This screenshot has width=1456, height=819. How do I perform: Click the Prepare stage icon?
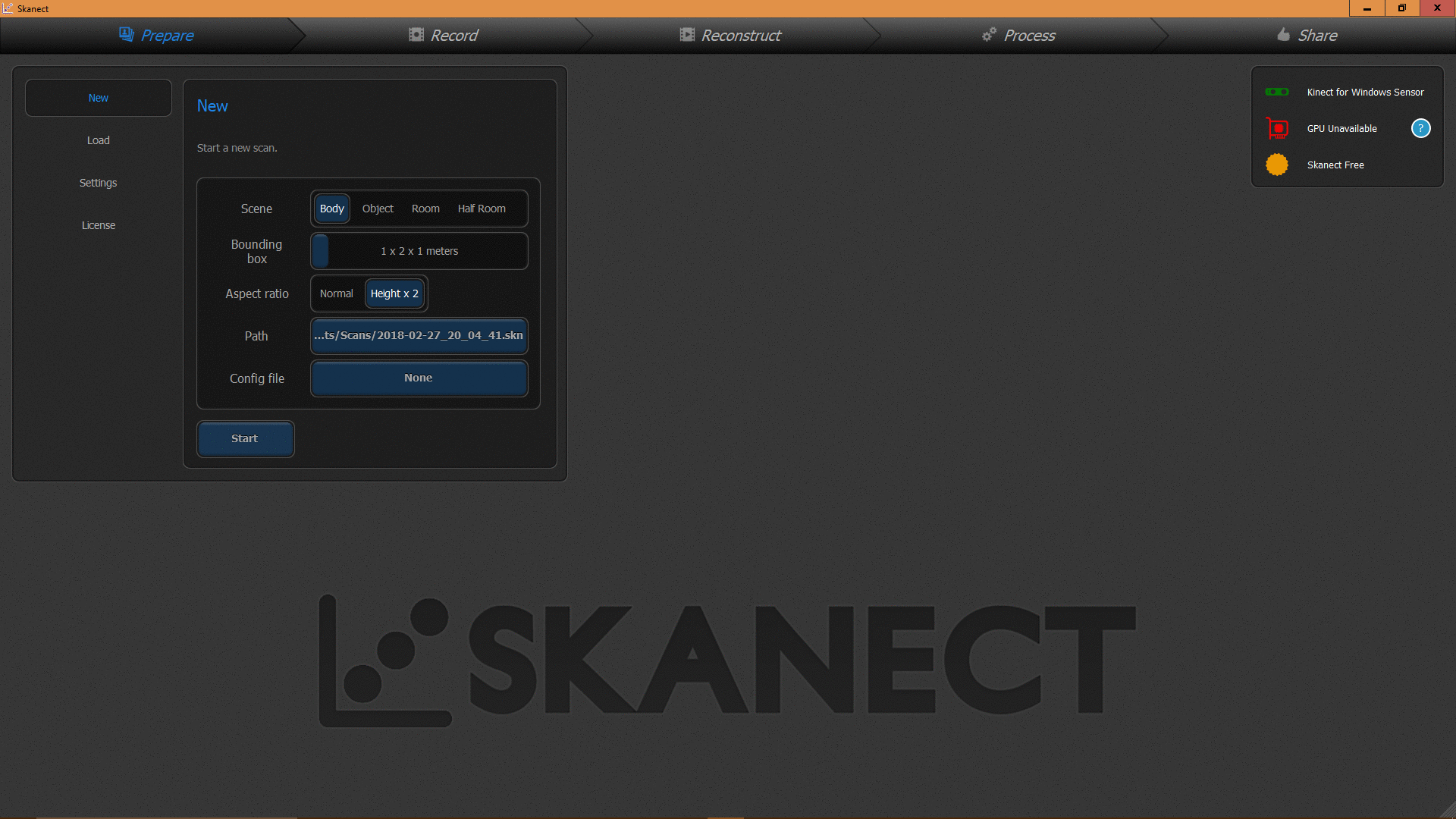tap(126, 34)
